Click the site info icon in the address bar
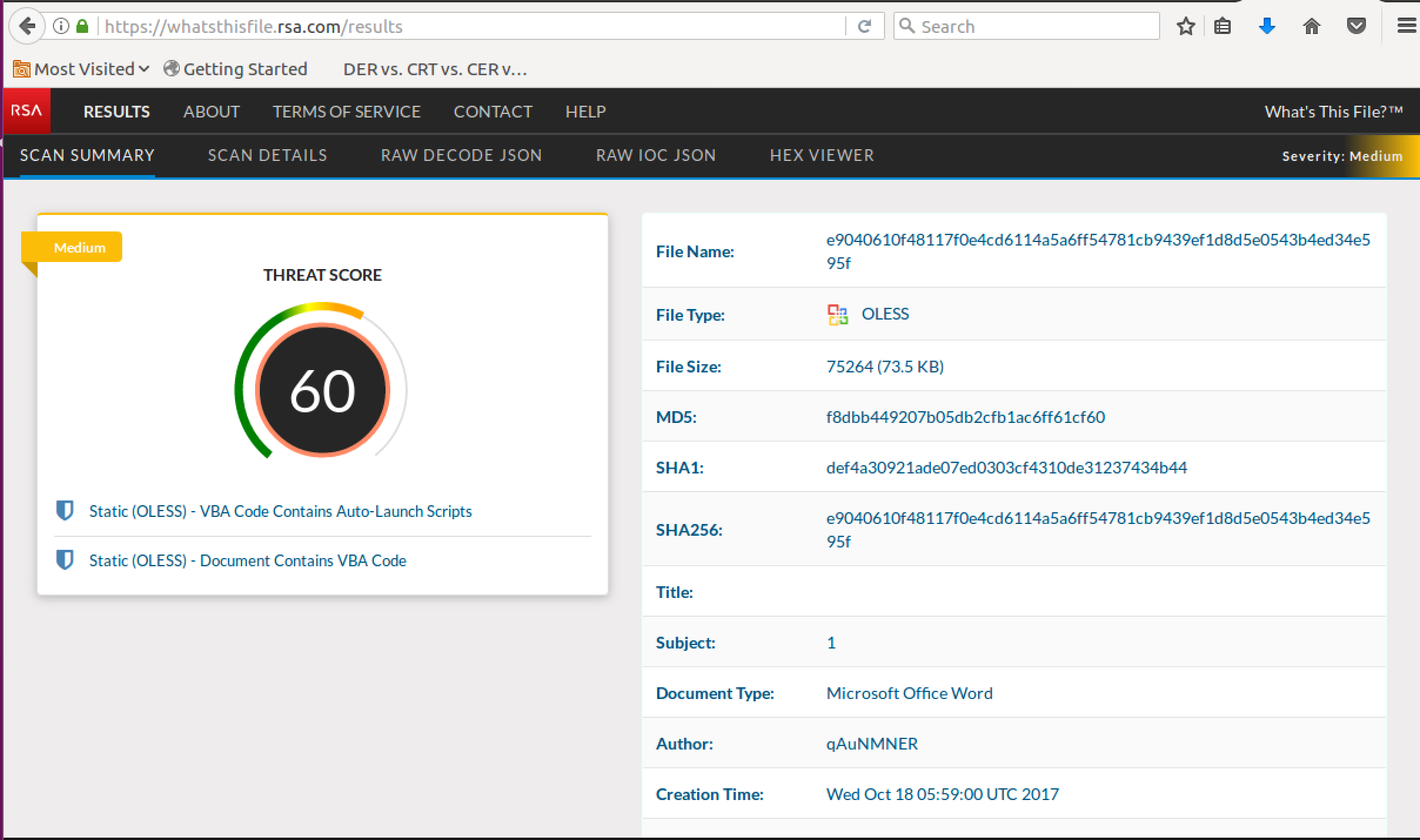The image size is (1420, 840). pos(61,26)
